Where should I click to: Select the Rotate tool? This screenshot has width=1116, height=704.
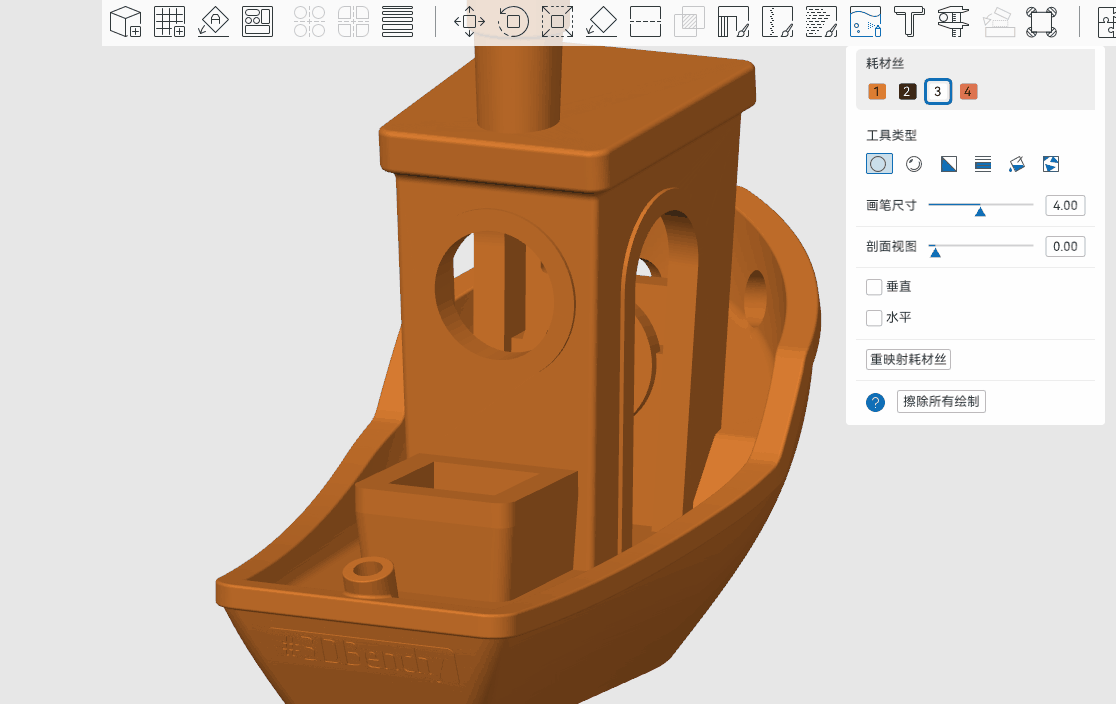(513, 21)
